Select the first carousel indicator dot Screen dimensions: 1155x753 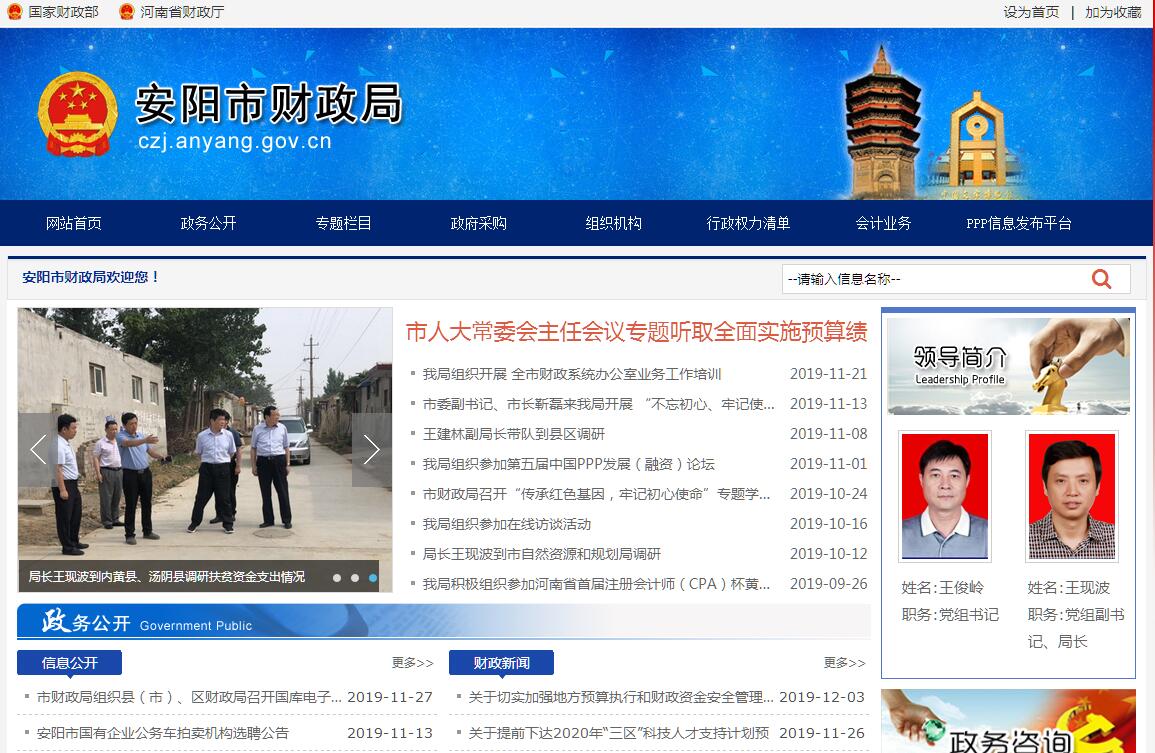[x=337, y=578]
